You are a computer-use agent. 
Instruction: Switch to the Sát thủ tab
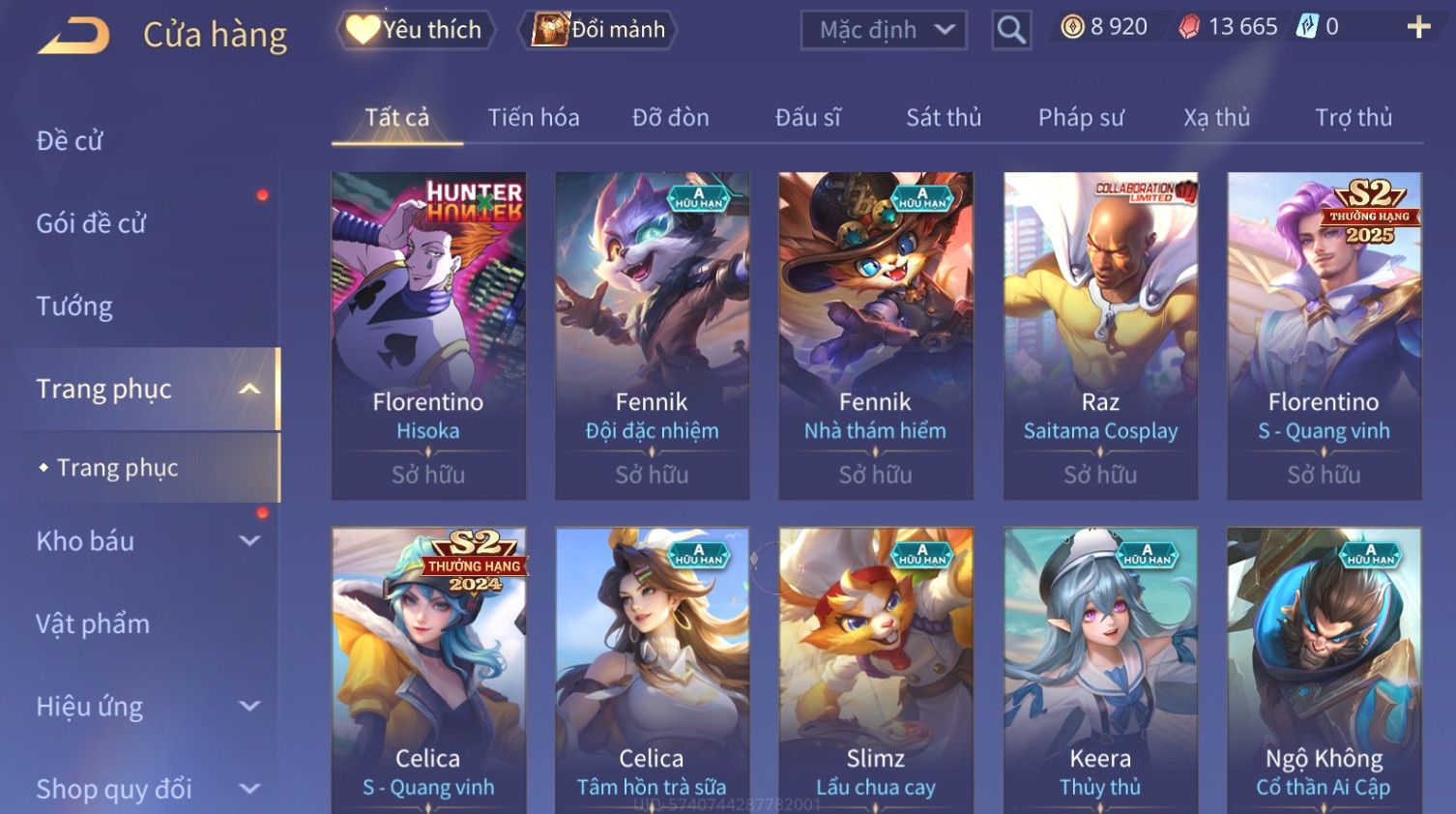coord(944,118)
